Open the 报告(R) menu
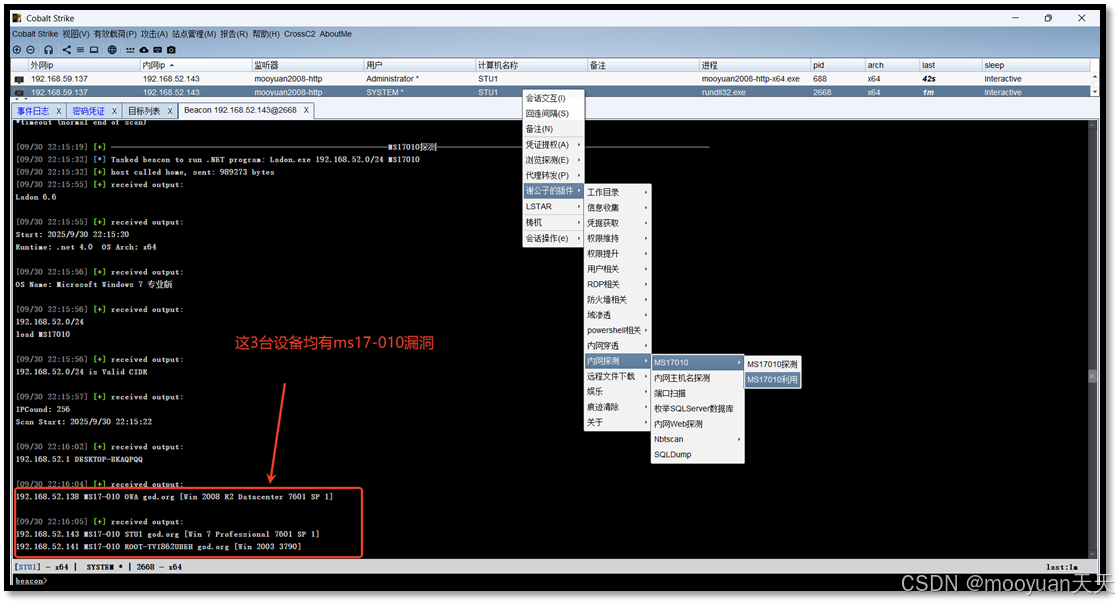The height and width of the screenshot is (604, 1119). pyautogui.click(x=234, y=34)
